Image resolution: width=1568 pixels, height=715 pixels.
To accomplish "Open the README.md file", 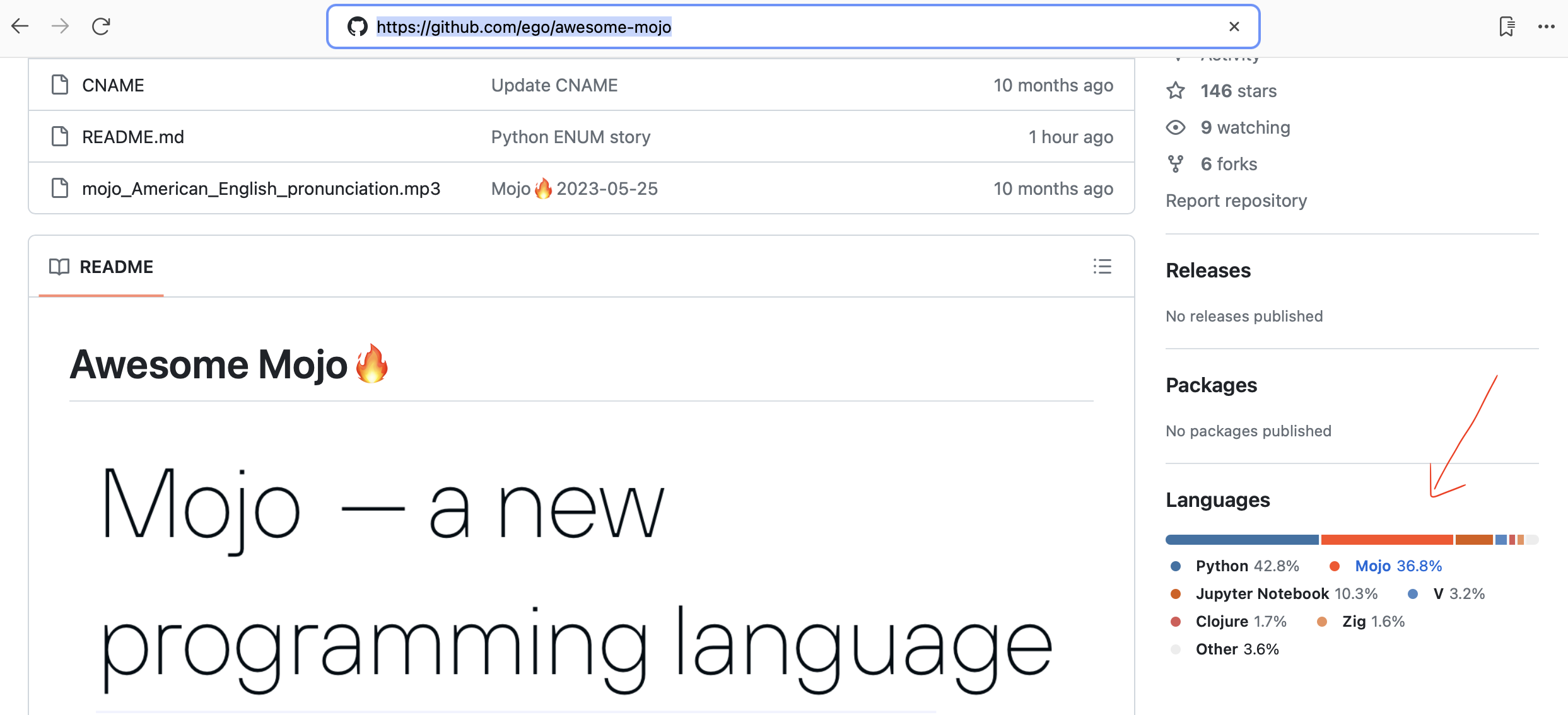I will coord(132,137).
